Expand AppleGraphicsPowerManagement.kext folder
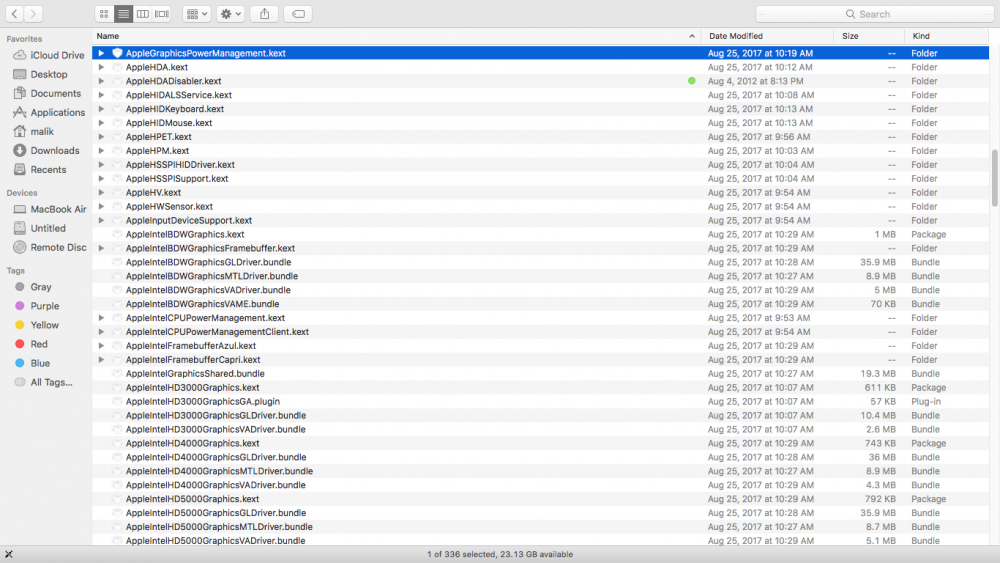Screen dimensions: 1000x563 pyautogui.click(x=101, y=54)
